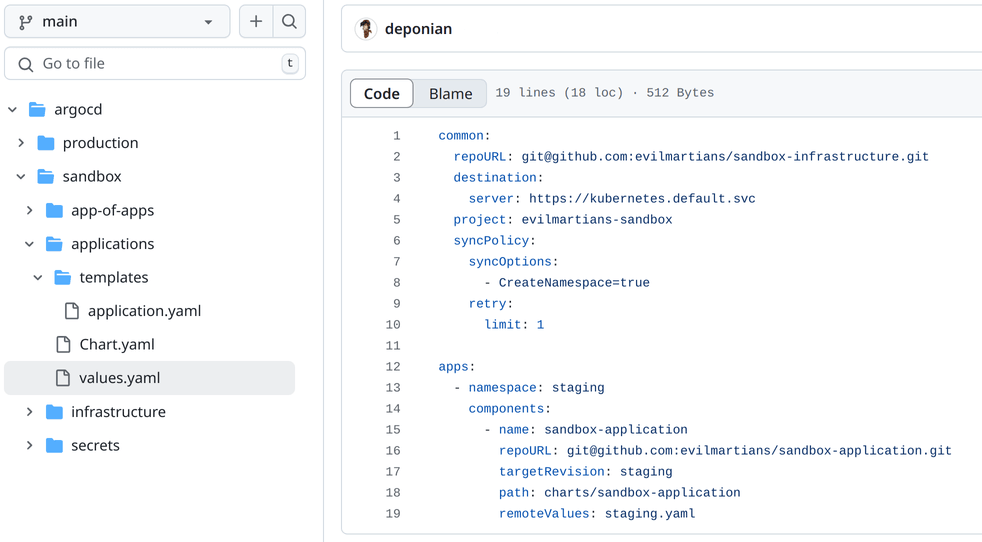Expand the production folder chevron

21,143
